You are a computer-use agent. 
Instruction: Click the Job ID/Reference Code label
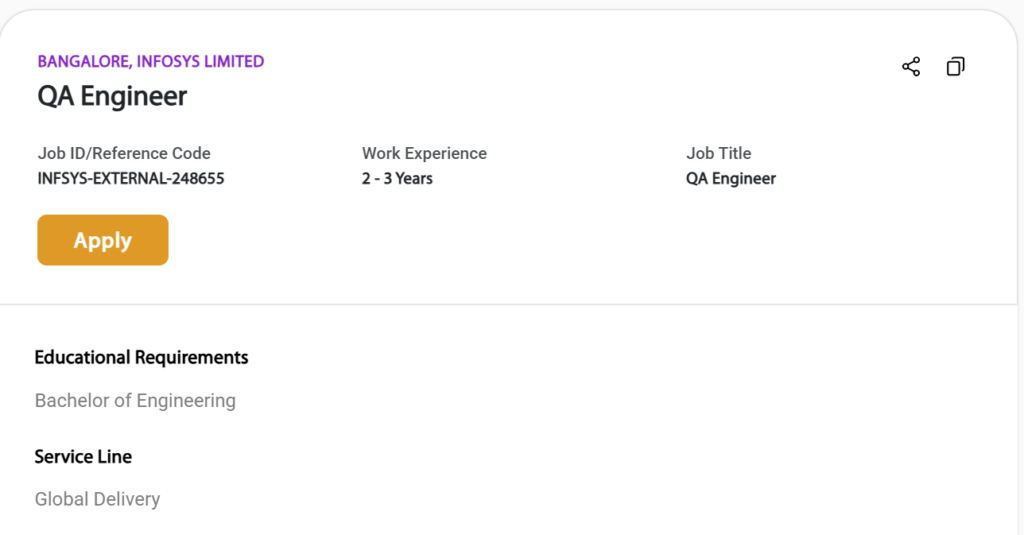[124, 154]
